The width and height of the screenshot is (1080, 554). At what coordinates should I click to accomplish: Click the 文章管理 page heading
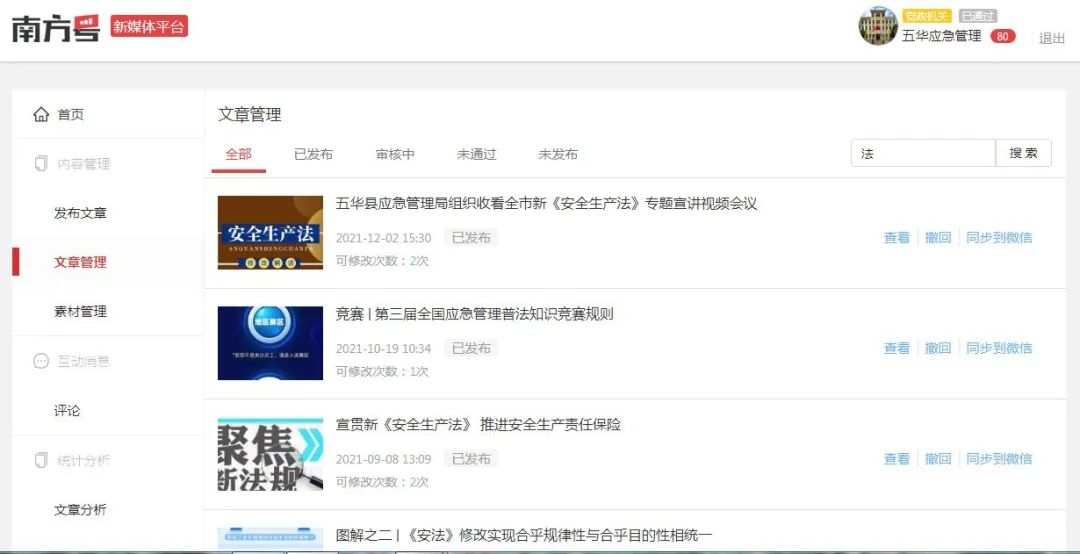click(x=249, y=114)
